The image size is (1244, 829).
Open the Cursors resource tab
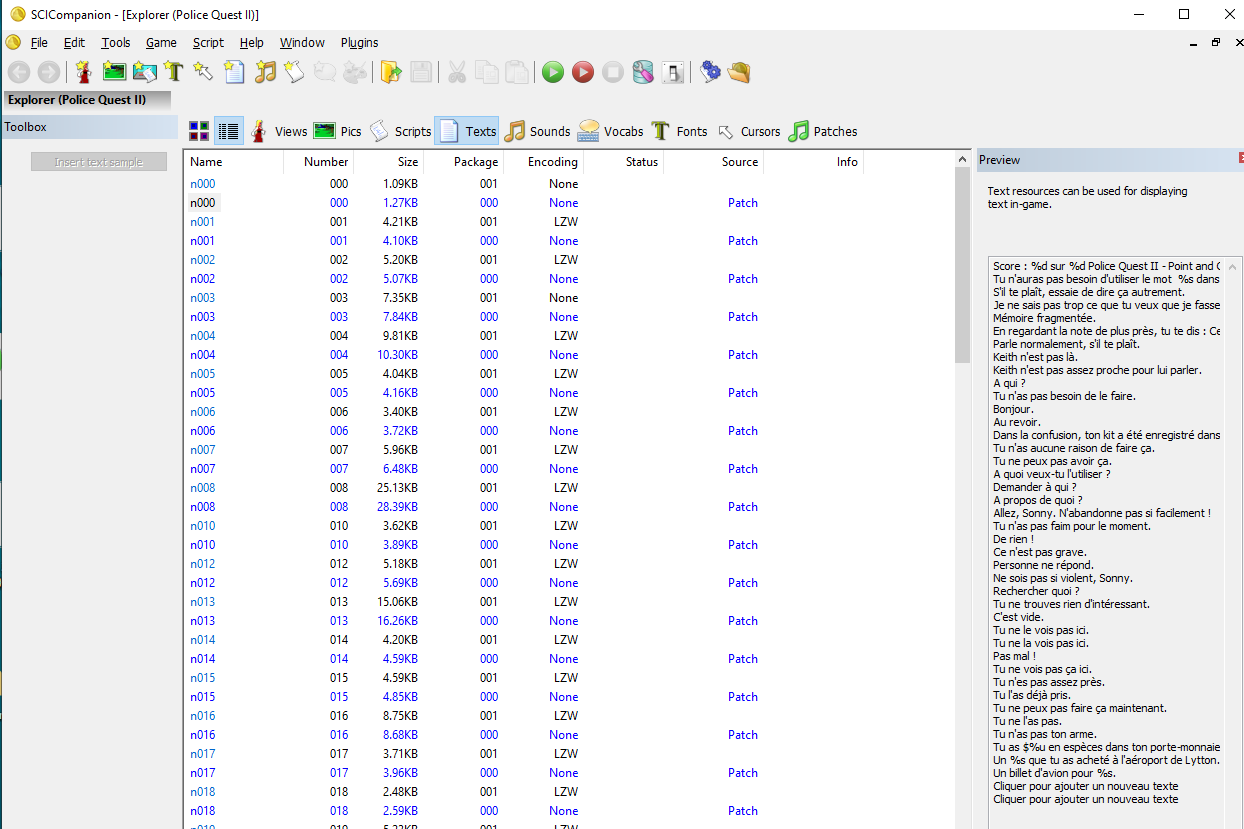tap(749, 131)
